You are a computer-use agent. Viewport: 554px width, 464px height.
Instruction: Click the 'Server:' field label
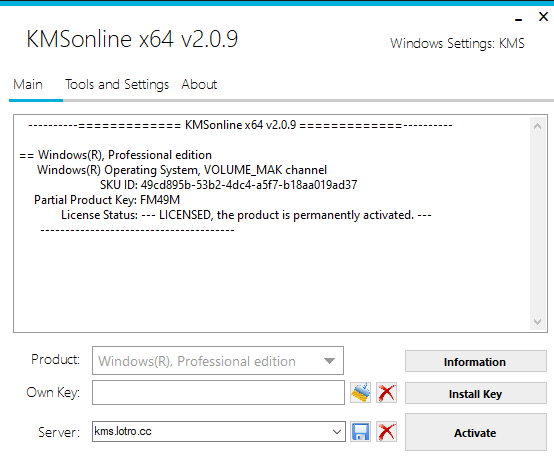tap(59, 432)
